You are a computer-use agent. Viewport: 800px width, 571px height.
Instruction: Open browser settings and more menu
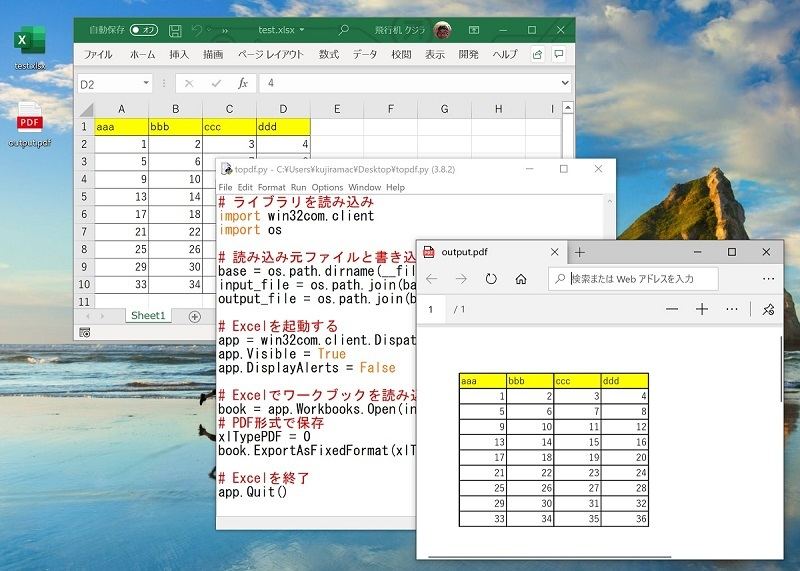[x=768, y=279]
